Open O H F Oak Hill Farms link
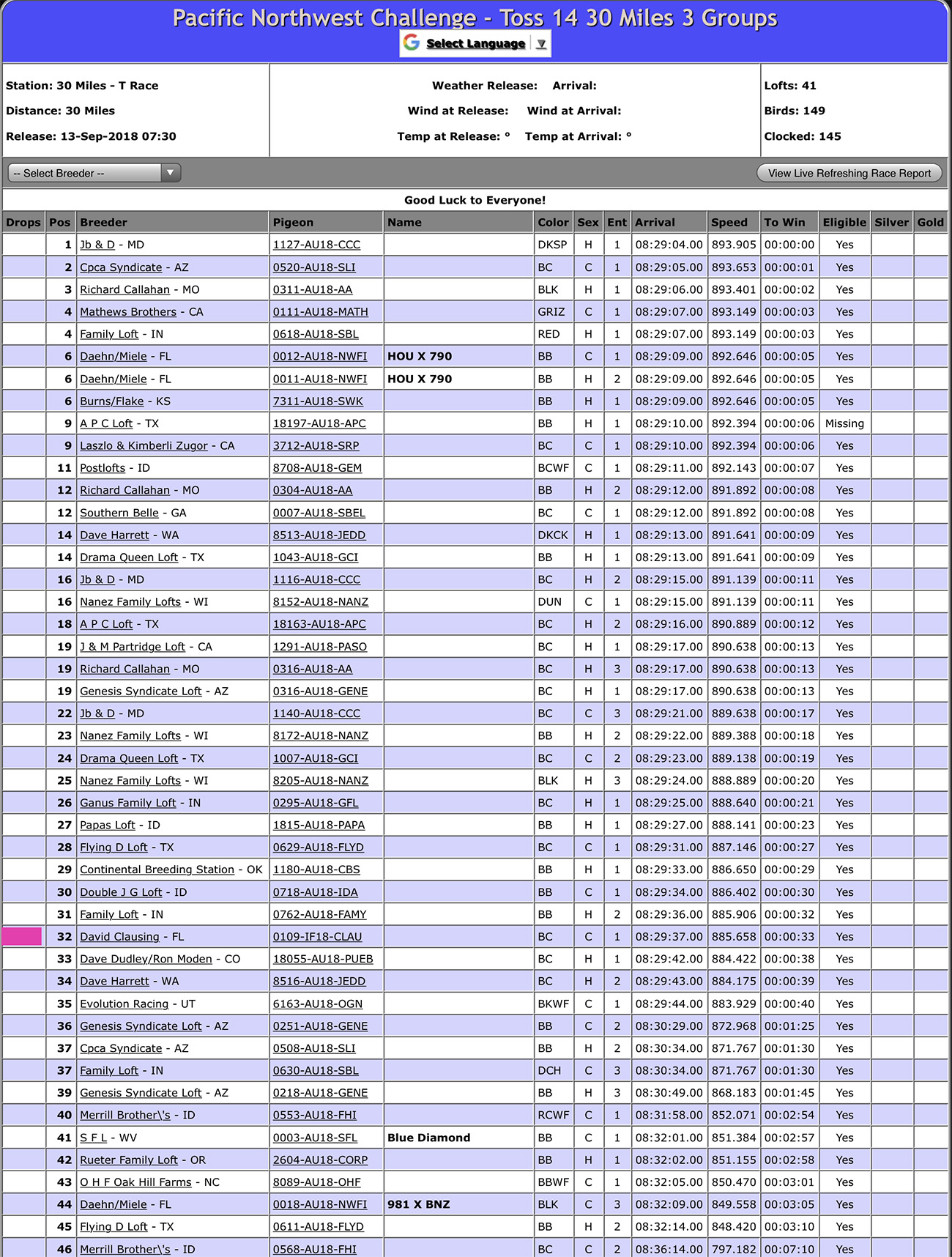The image size is (952, 1257). click(x=135, y=1182)
